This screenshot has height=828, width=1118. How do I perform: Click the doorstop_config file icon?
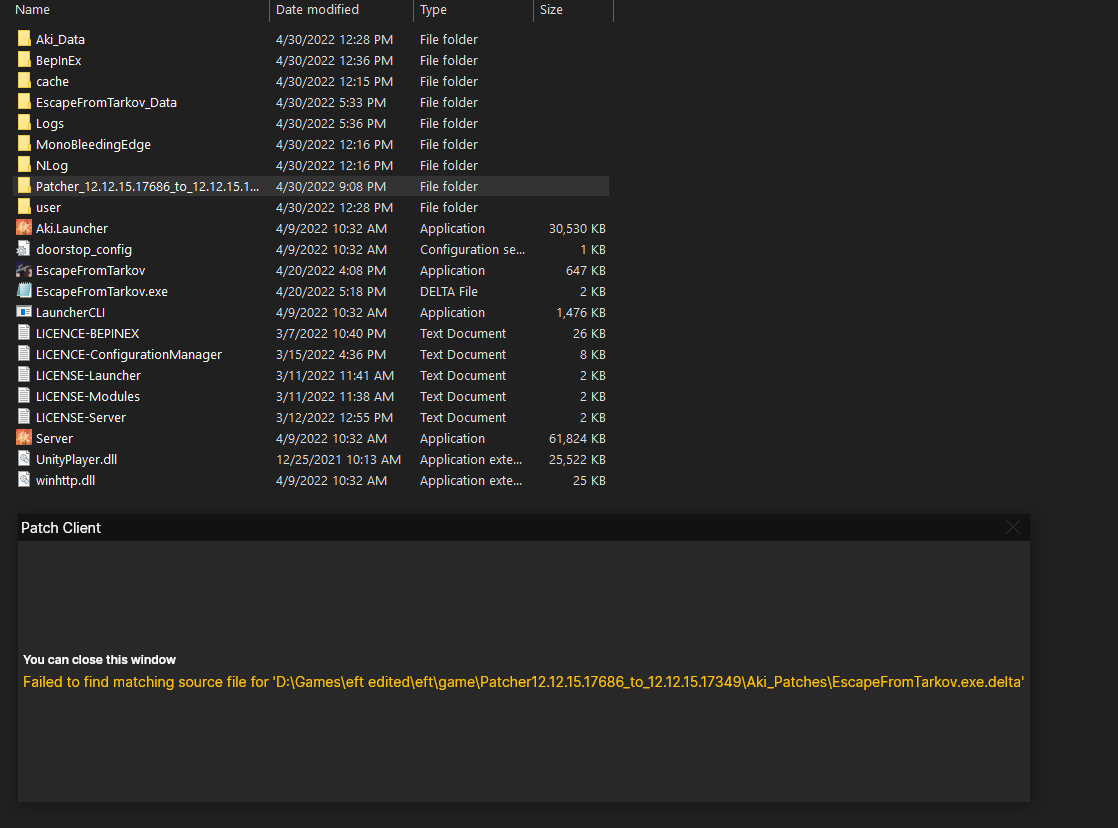point(24,249)
